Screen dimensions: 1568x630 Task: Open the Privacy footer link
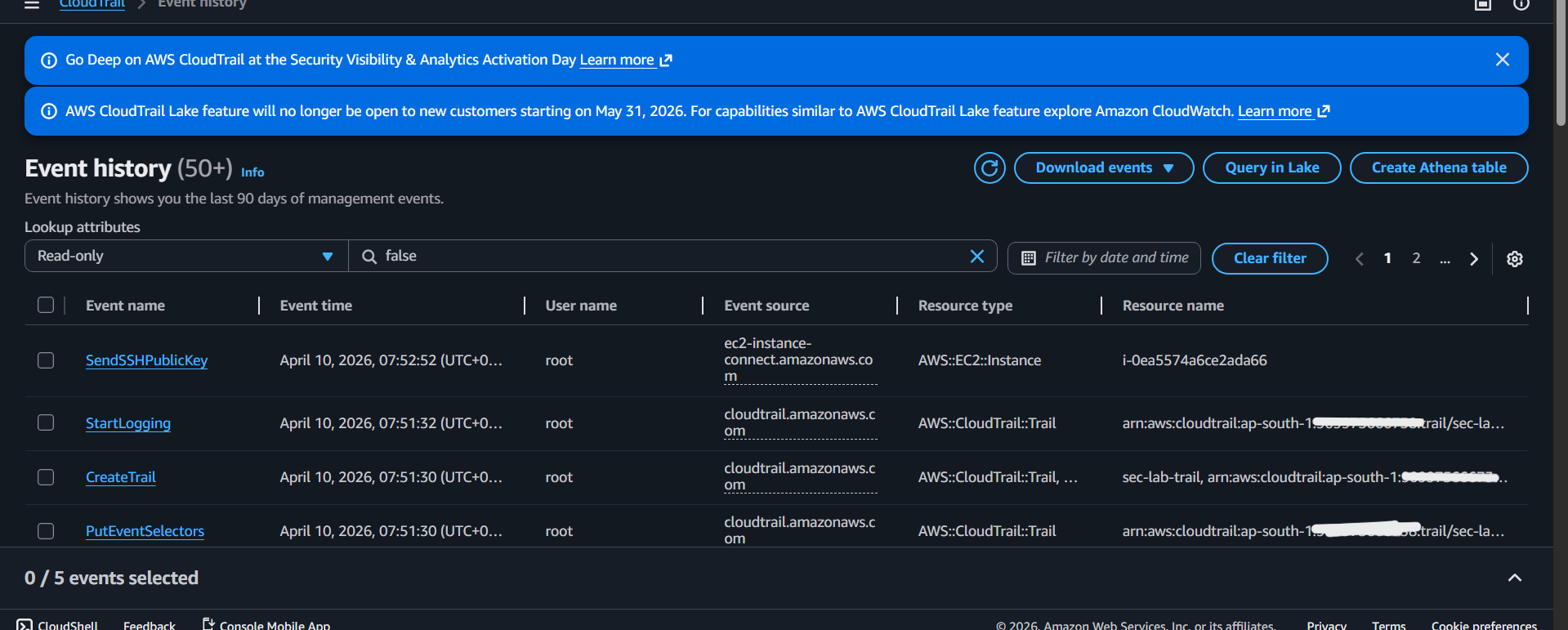tap(1326, 625)
